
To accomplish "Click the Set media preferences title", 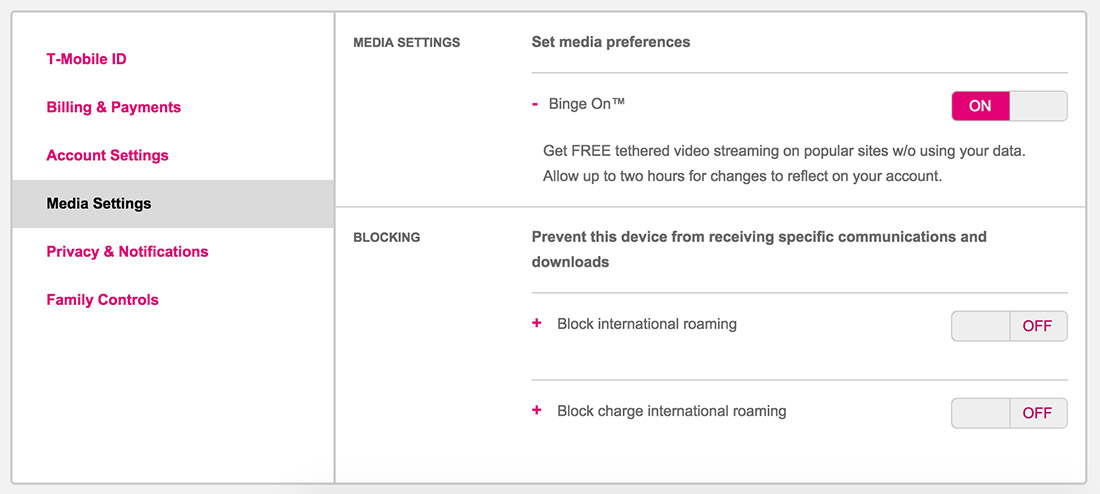I will (x=611, y=42).
